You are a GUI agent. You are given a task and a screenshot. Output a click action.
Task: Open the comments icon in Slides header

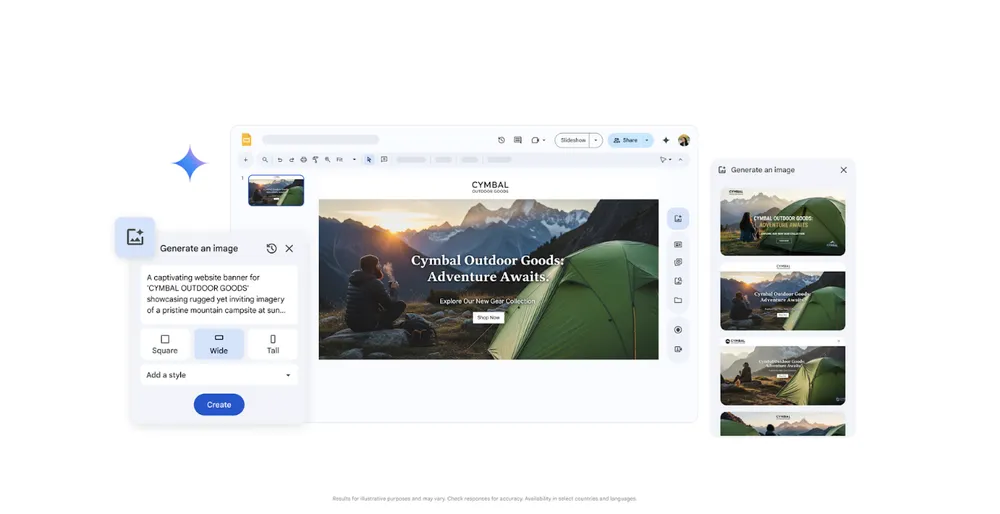[518, 140]
